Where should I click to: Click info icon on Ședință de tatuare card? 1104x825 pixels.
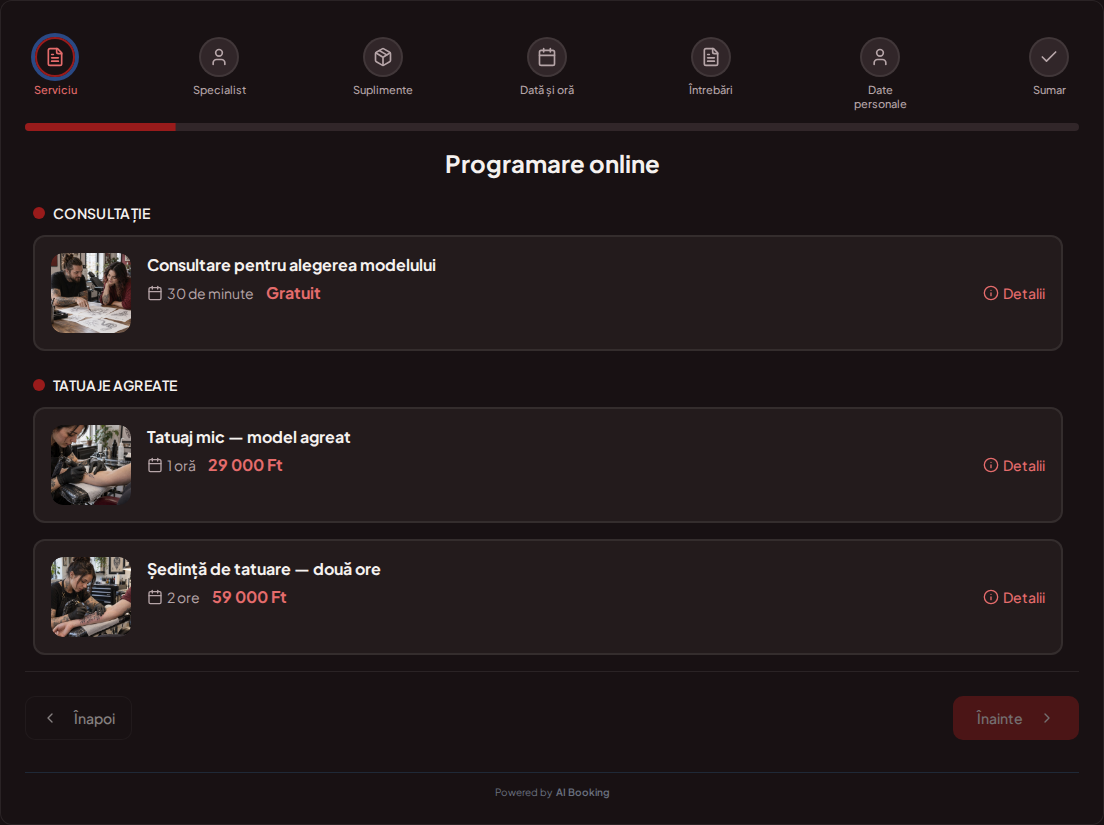991,598
